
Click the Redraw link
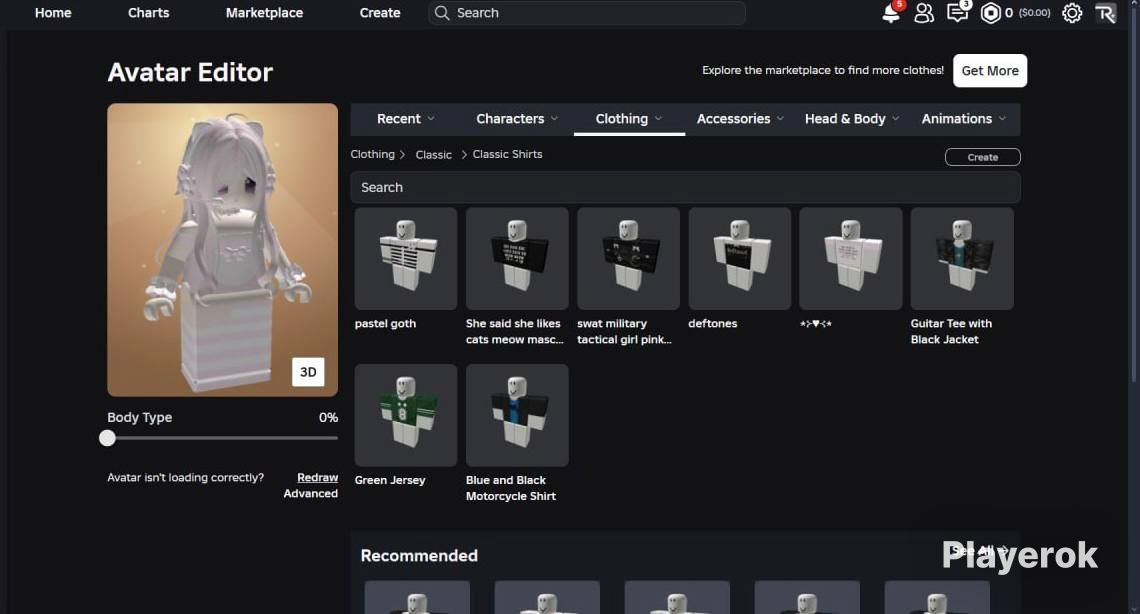point(318,477)
